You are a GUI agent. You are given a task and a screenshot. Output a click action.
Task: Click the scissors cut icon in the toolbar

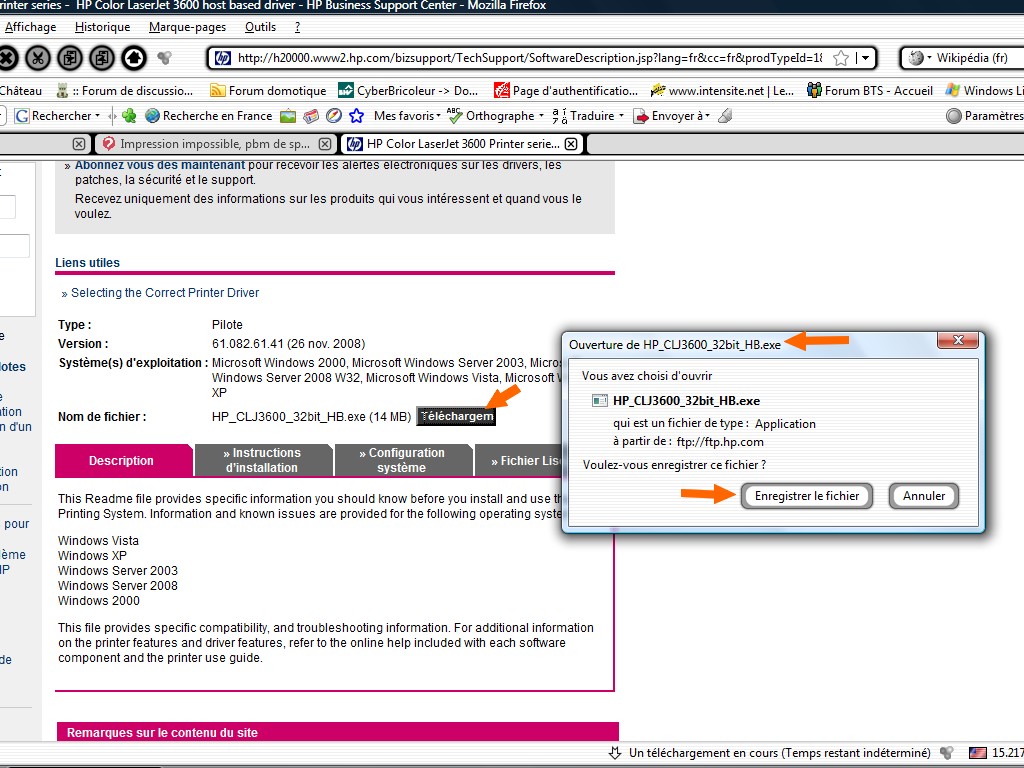click(38, 57)
